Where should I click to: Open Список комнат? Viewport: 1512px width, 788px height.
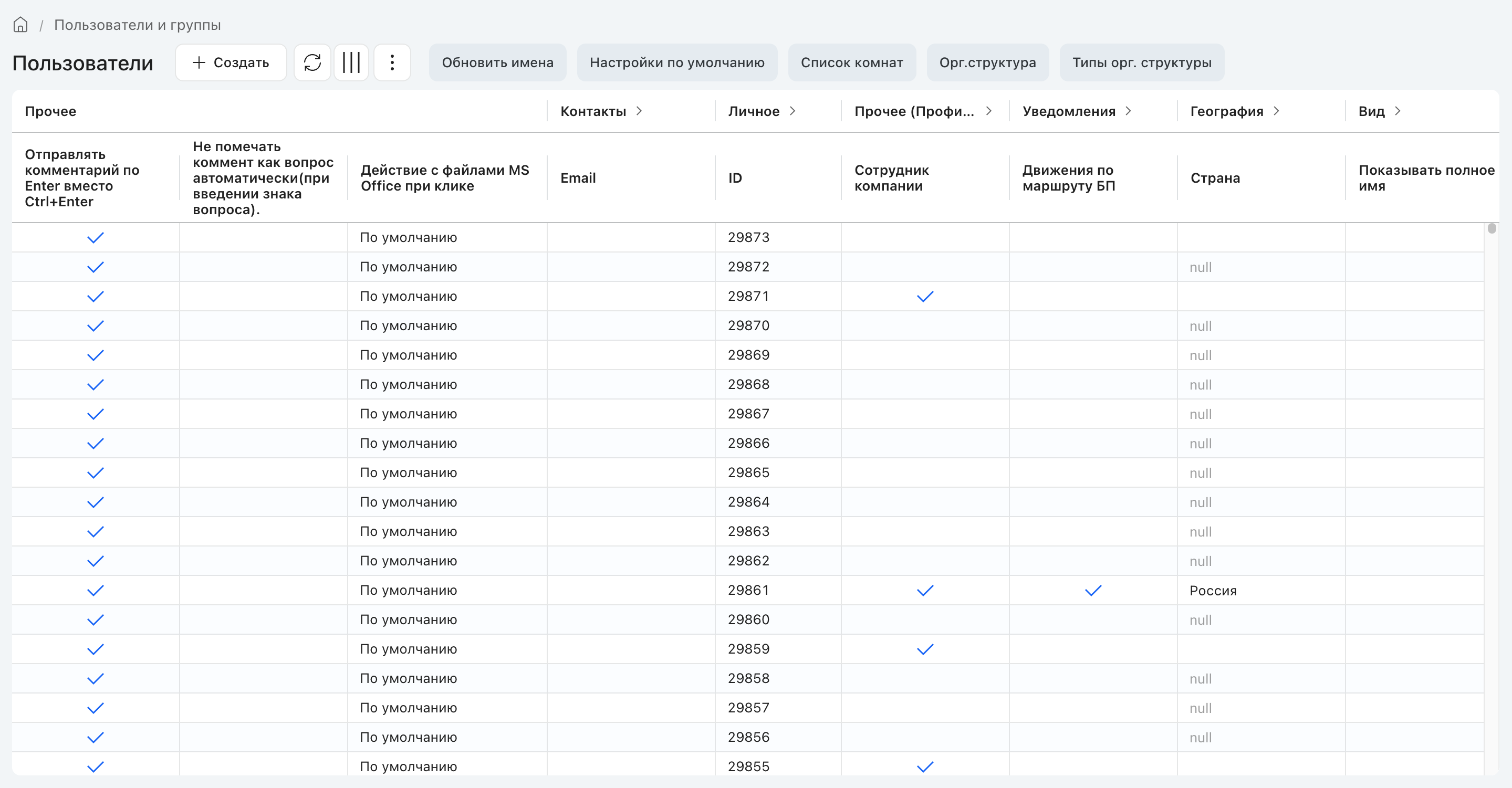pos(852,62)
